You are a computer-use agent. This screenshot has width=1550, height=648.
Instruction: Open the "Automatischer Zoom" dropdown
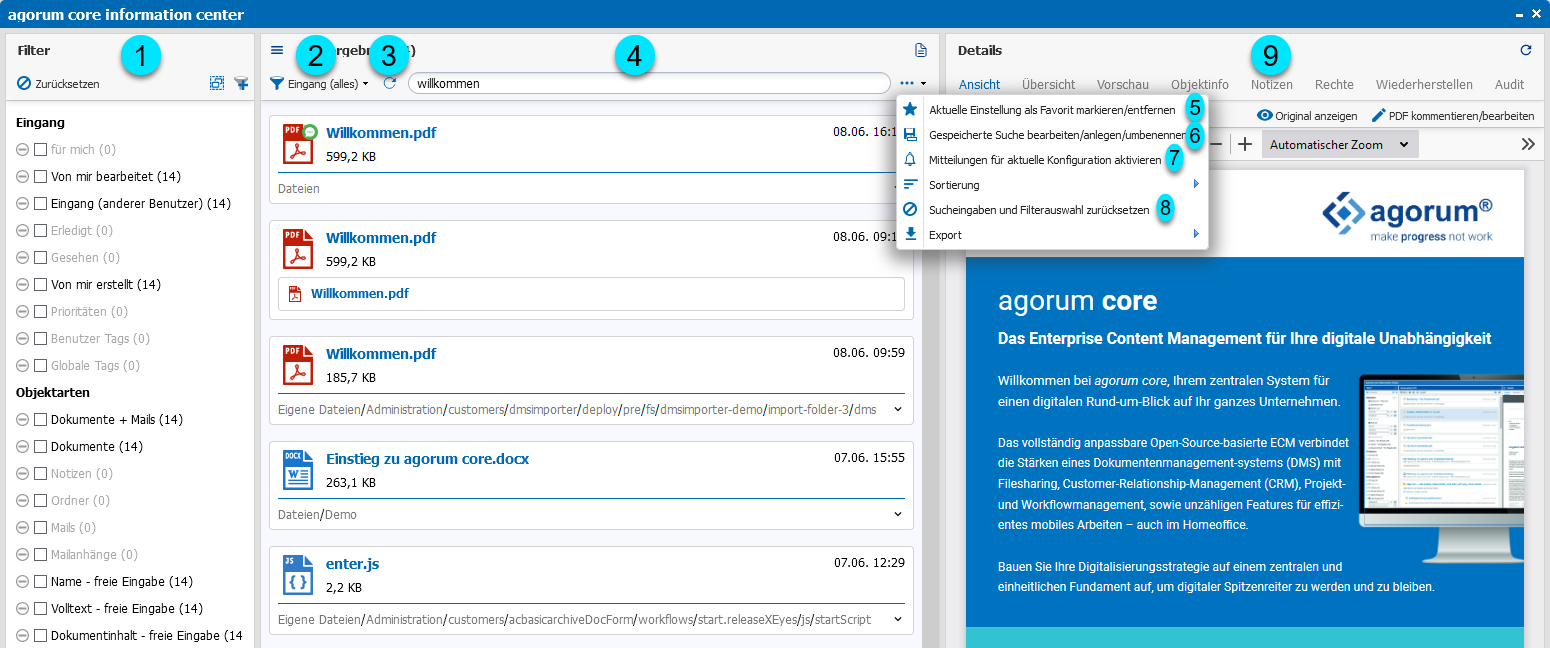tap(1340, 144)
